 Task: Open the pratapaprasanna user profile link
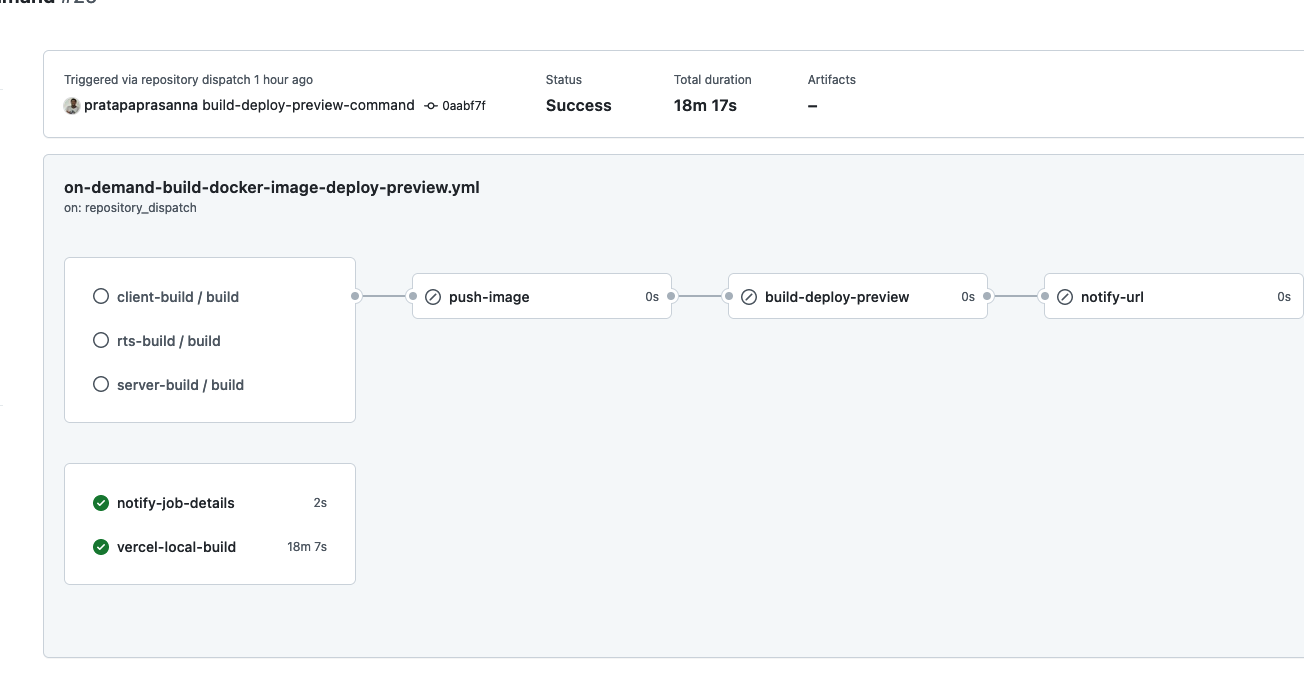[141, 105]
